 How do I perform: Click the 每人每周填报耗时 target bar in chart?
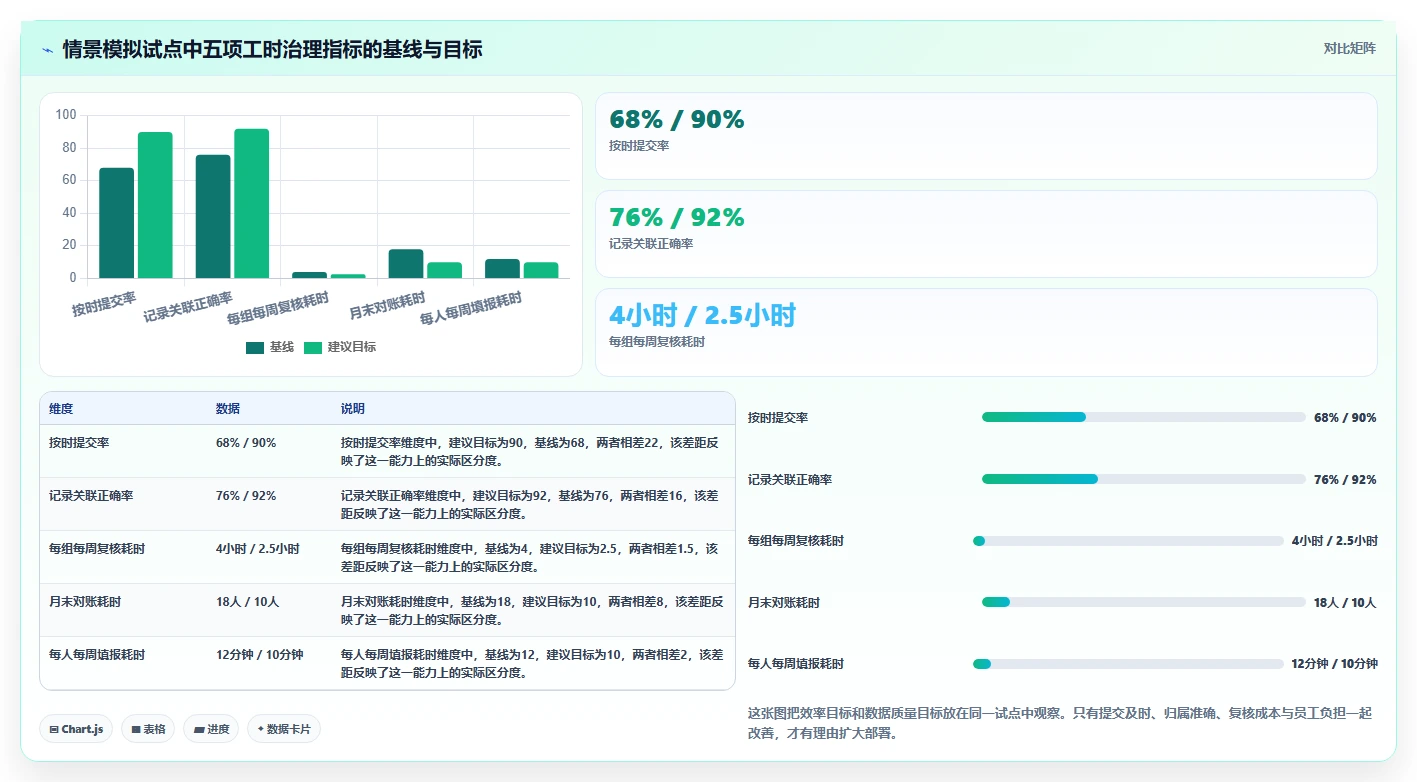point(541,270)
